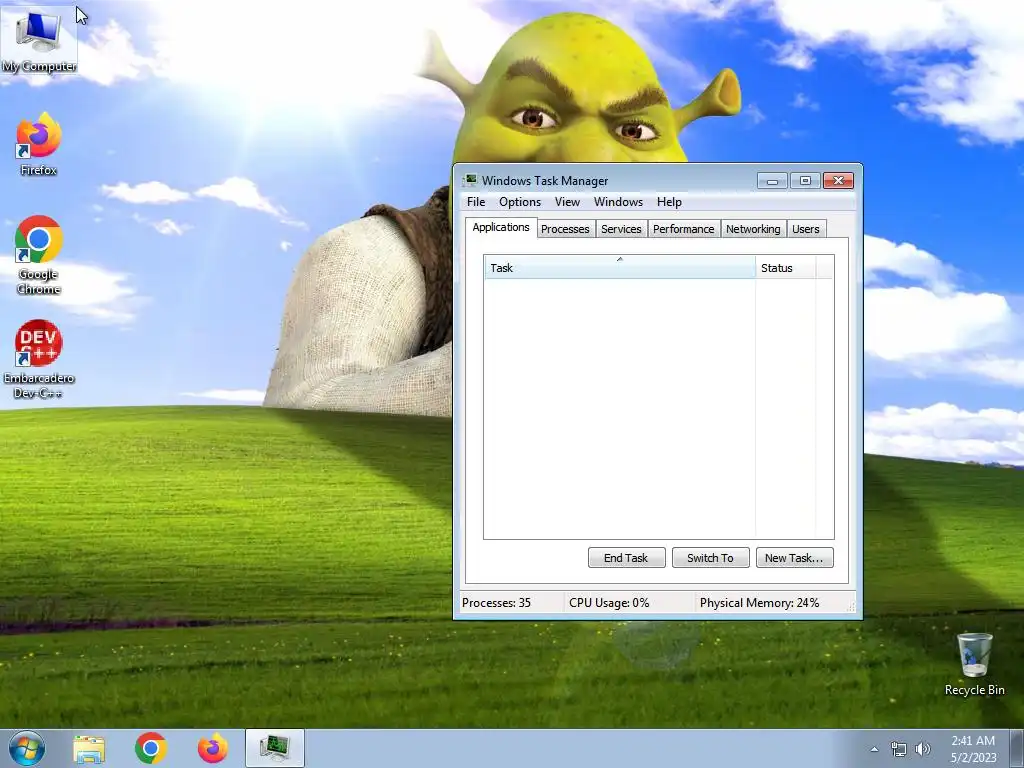This screenshot has width=1024, height=768.
Task: Open Google Chrome desktop shortcut
Action: [x=39, y=255]
